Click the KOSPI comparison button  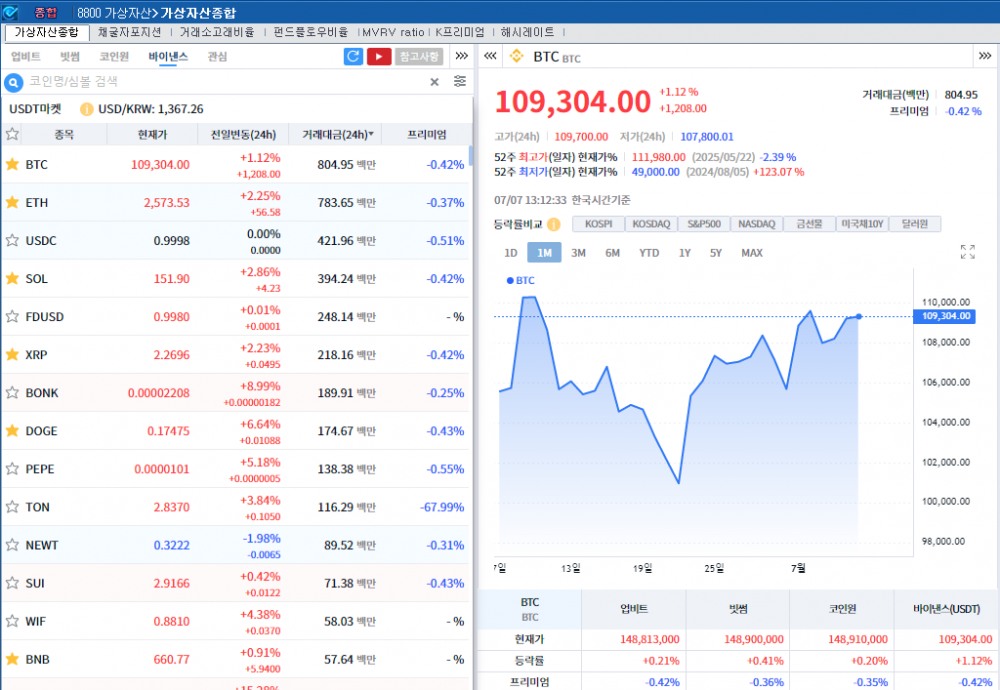click(x=599, y=223)
